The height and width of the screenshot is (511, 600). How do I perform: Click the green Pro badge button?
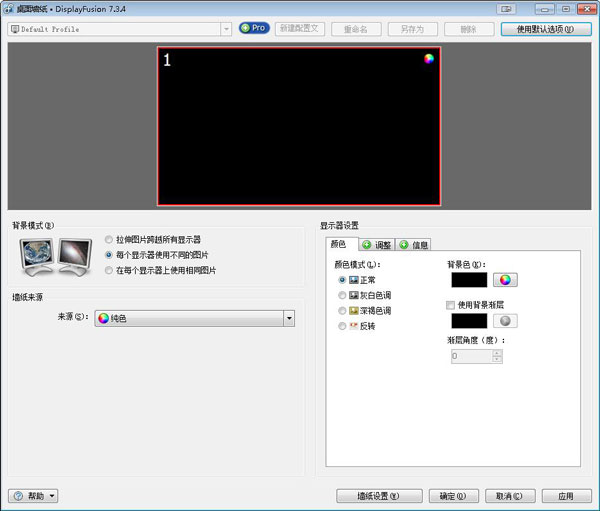[253, 29]
